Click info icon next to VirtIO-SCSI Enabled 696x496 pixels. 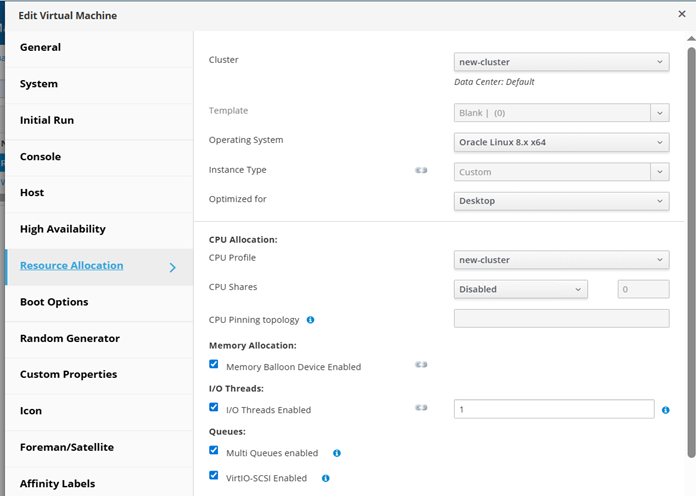pyautogui.click(x=326, y=478)
